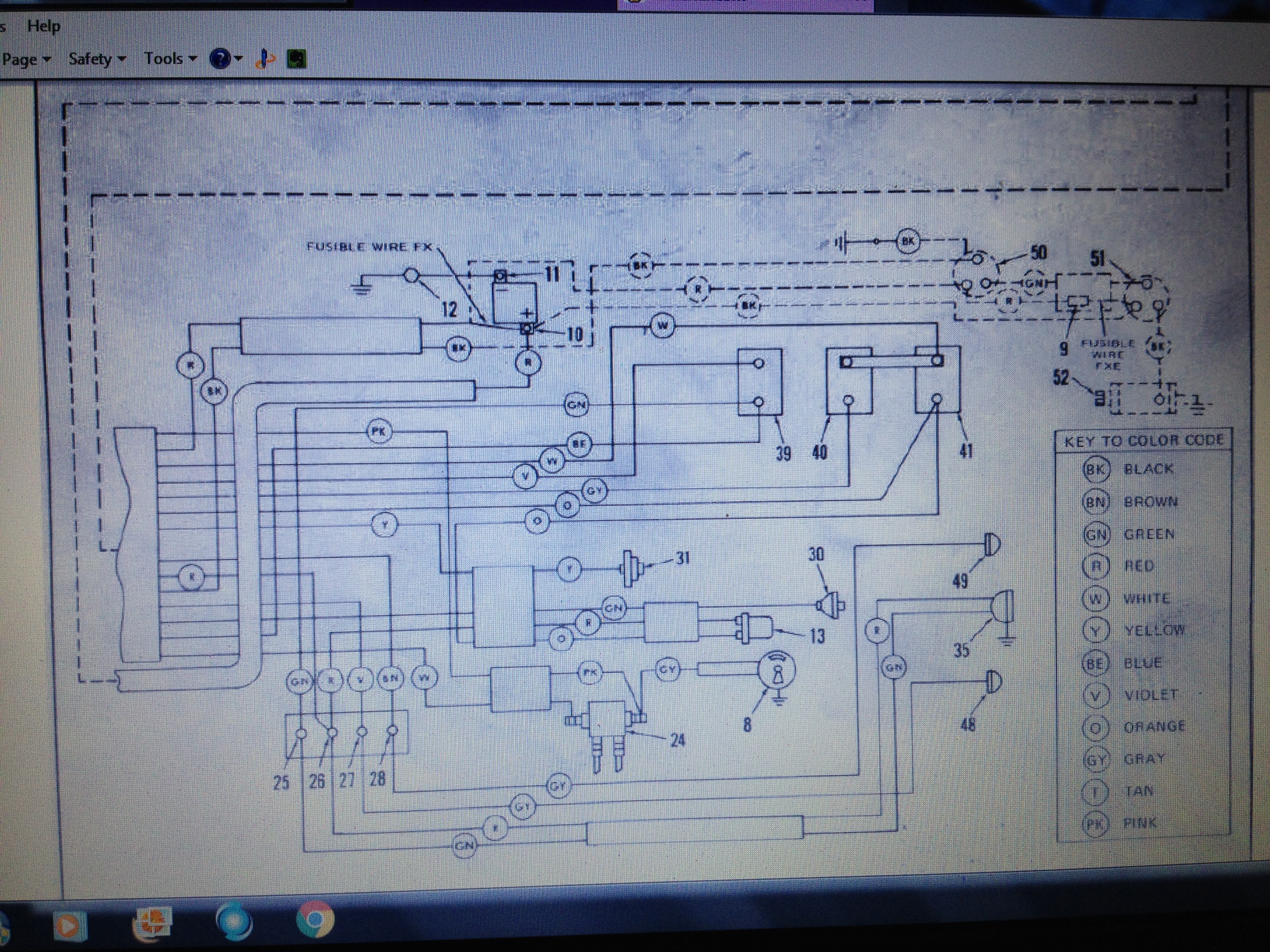Click component number 30 label

(816, 554)
